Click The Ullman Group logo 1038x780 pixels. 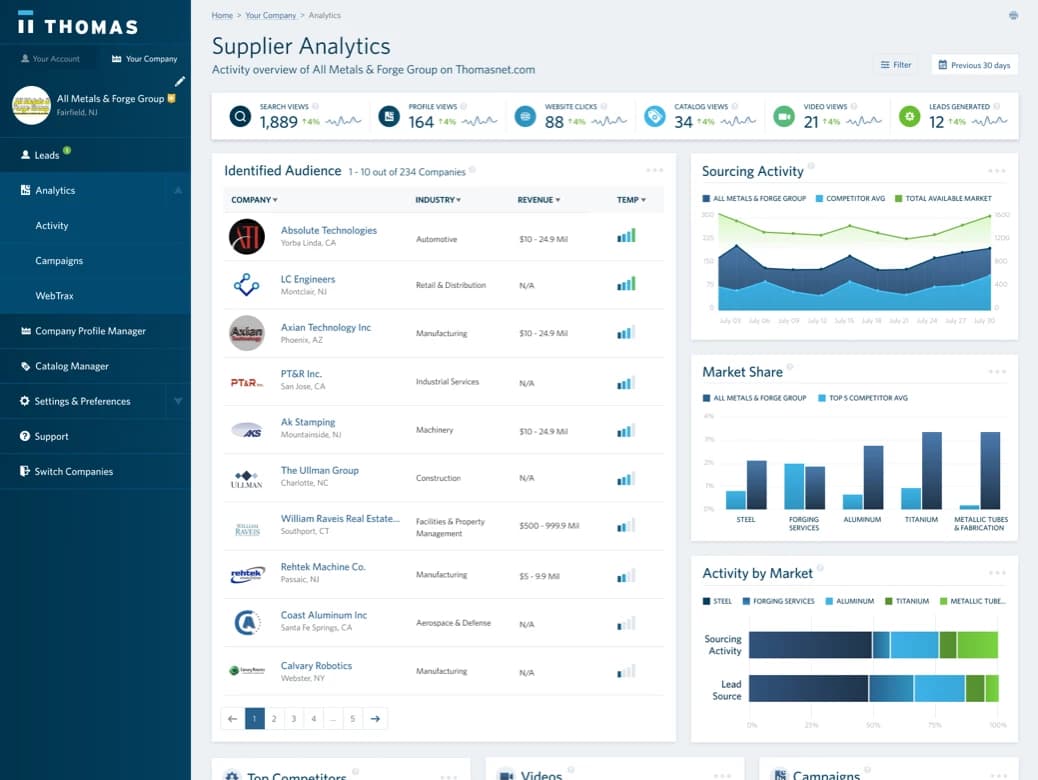coord(247,479)
